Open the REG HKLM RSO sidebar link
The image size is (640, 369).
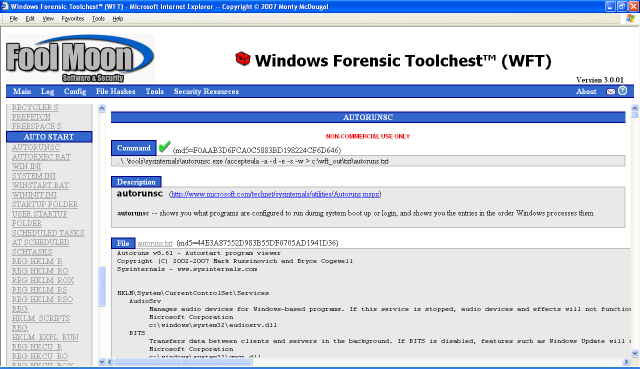pos(42,299)
